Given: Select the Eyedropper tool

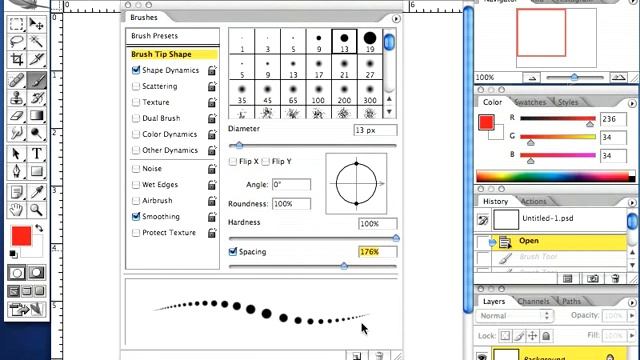Looking at the screenshot, I should coord(36,192).
